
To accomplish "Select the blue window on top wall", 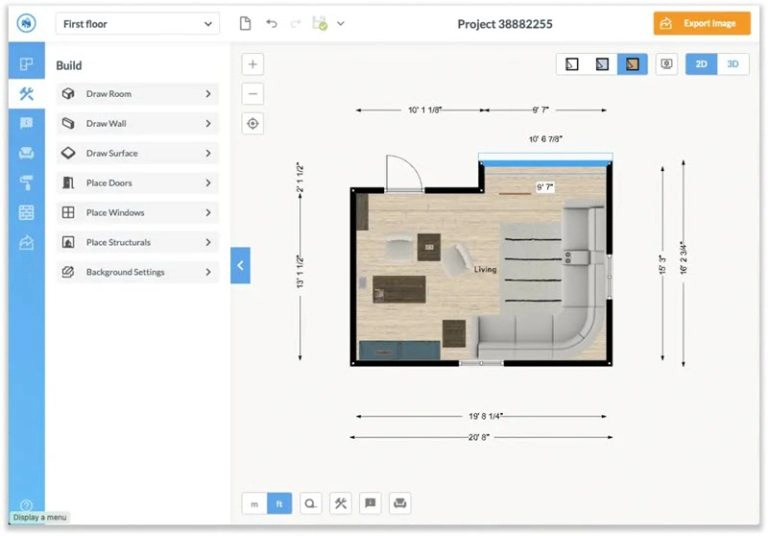I will (545, 156).
